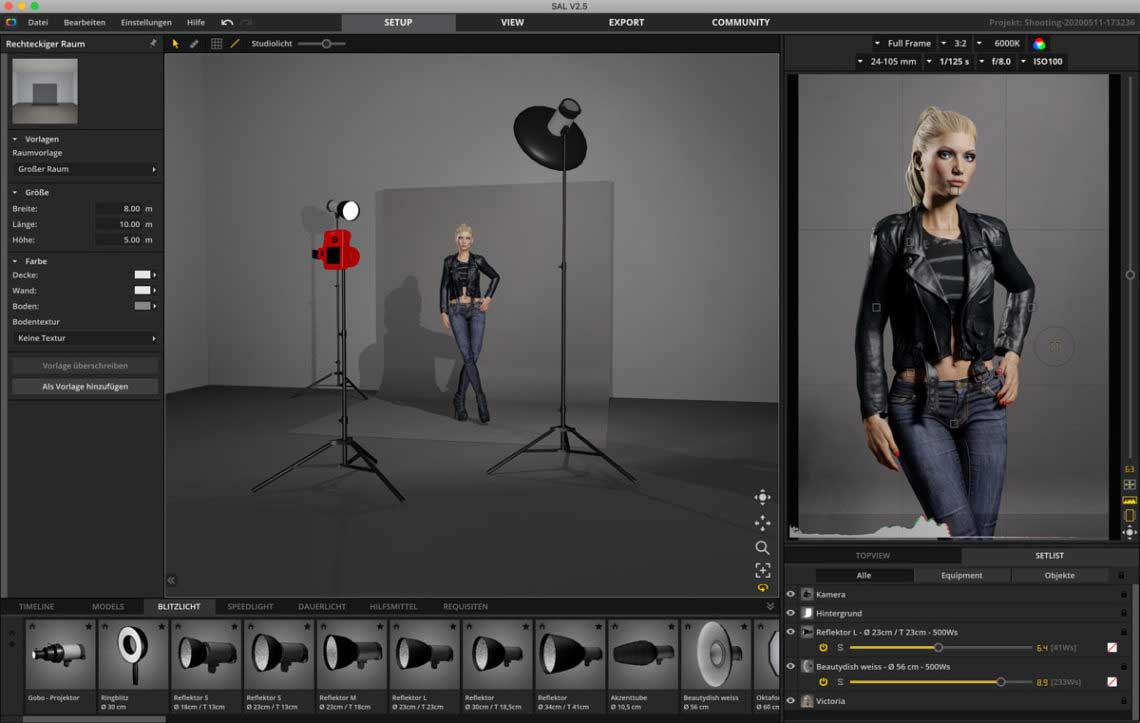Open the Einstellungen menu
The image size is (1140, 723).
146,22
